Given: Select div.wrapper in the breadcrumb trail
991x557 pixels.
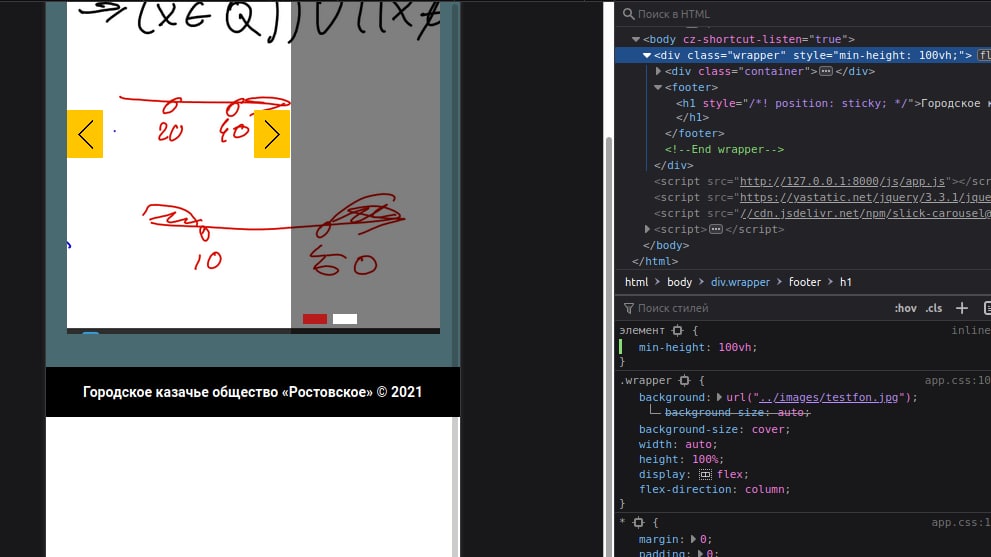Looking at the screenshot, I should coord(740,283).
